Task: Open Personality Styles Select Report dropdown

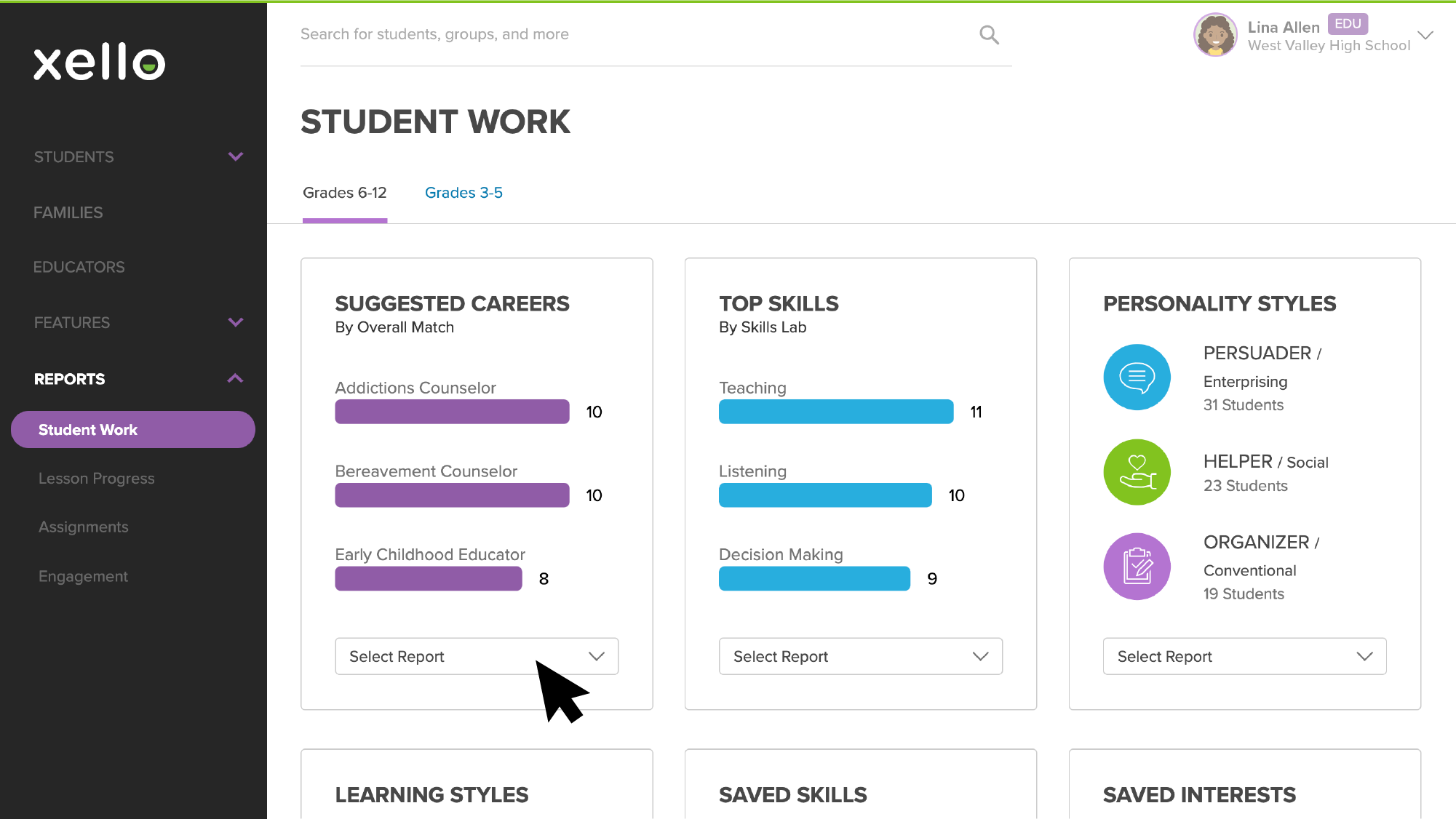Action: point(1245,656)
